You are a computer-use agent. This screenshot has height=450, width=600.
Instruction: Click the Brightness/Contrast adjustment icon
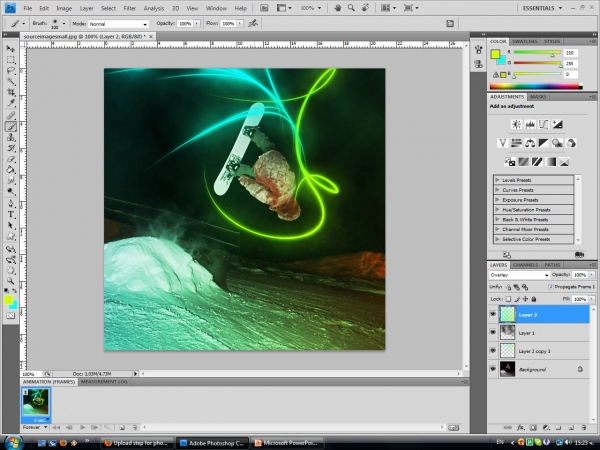[x=516, y=124]
